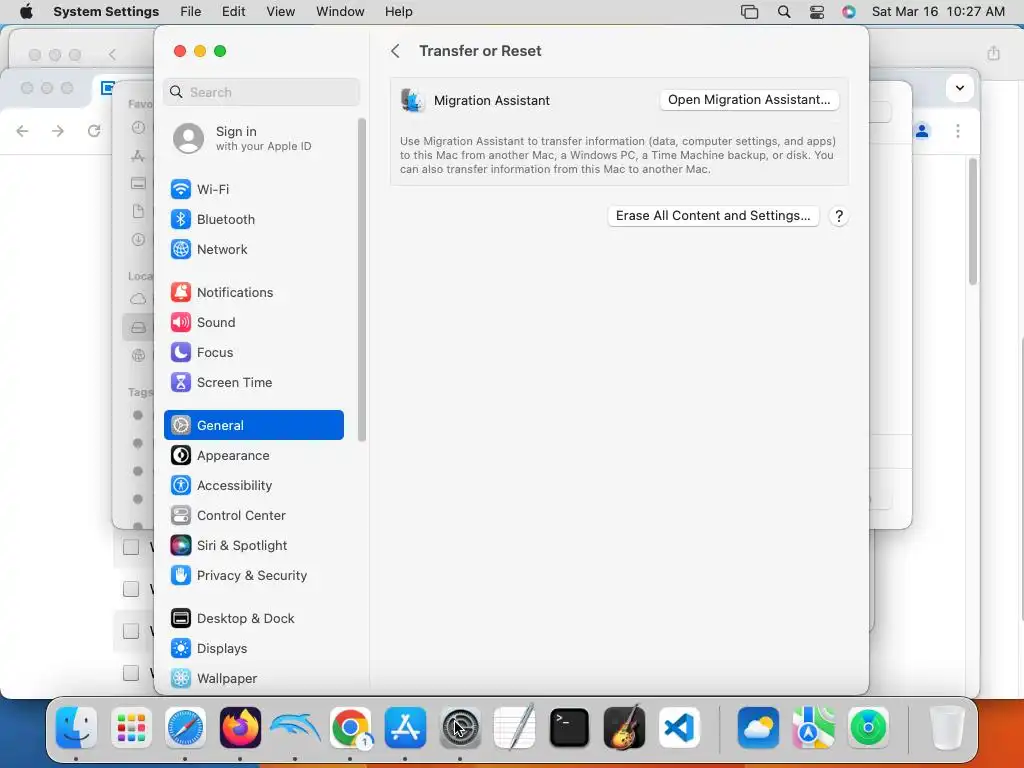Screen dimensions: 1024x768
Task: Open Screen Time settings
Action: click(253, 383)
